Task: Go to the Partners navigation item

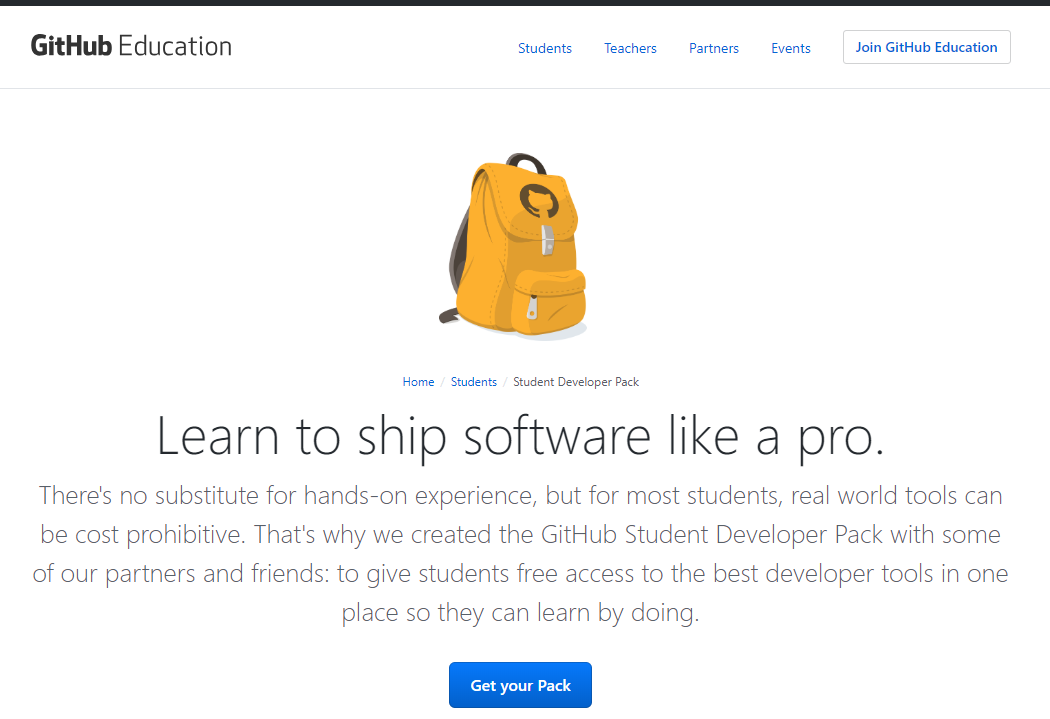Action: [x=714, y=48]
